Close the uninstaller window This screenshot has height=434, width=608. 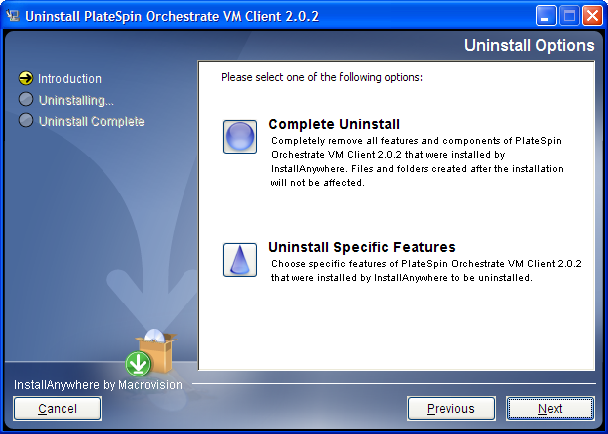point(592,16)
